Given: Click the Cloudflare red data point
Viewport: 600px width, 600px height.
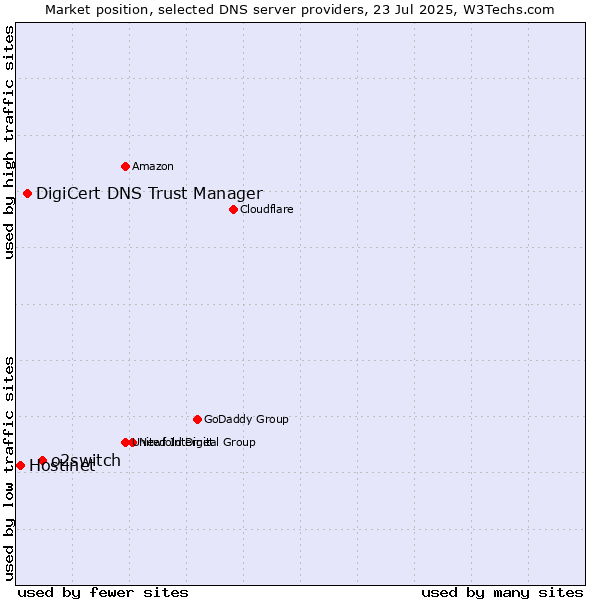Looking at the screenshot, I should pos(233,209).
